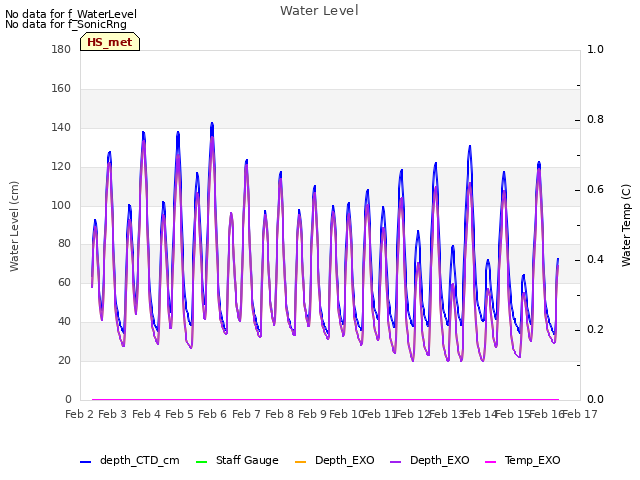This screenshot has width=640, height=480.
Task: Click the Feb 14 date label
Action: tap(479, 414)
